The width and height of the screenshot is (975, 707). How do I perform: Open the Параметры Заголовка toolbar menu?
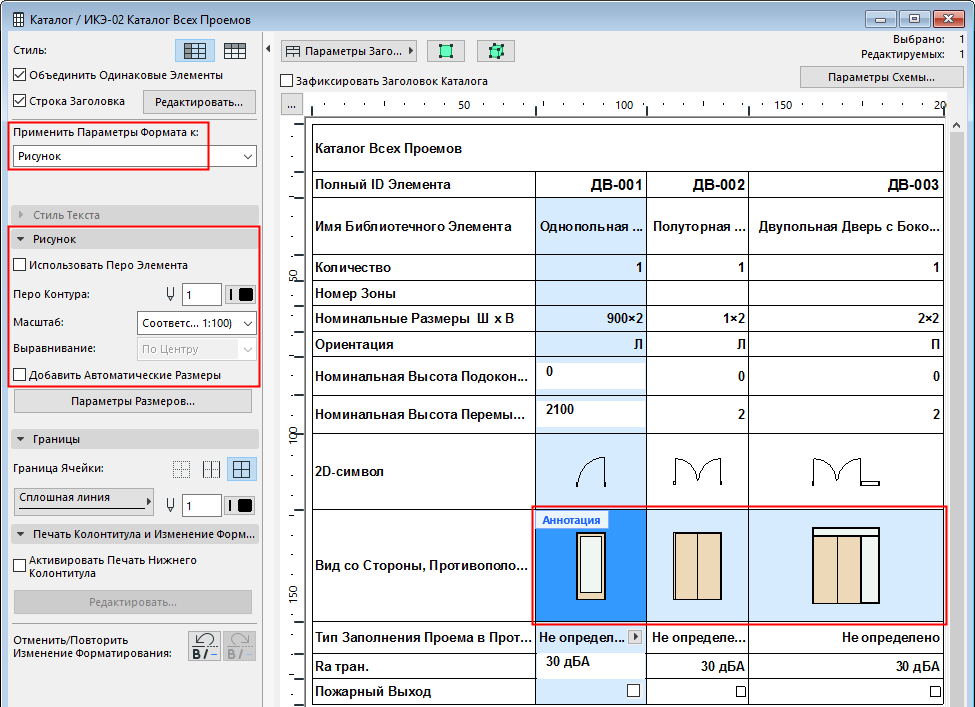[x=349, y=51]
